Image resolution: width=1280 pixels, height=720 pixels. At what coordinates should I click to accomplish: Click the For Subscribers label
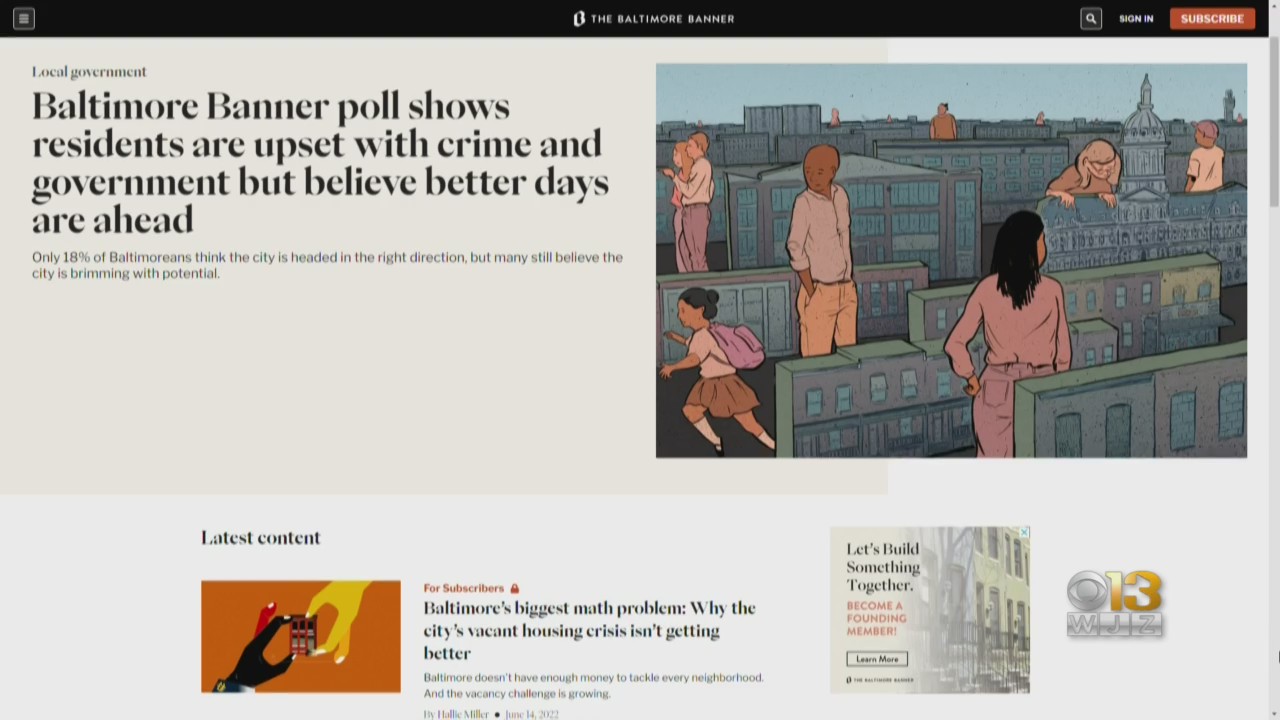463,588
